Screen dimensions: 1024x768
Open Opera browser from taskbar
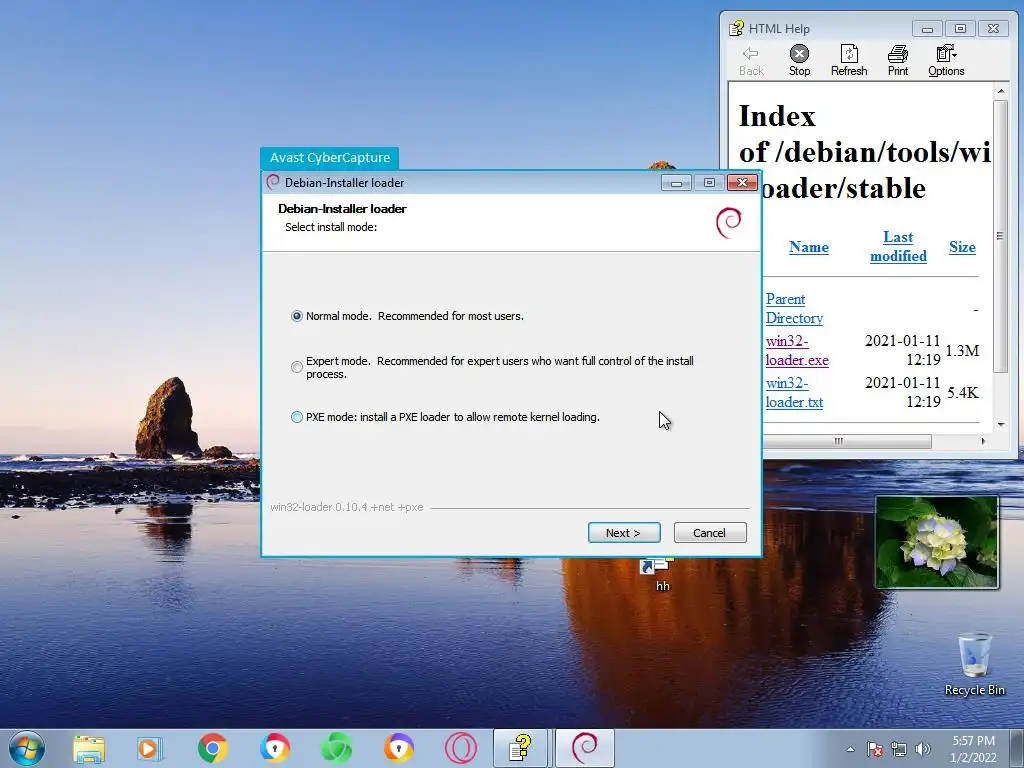click(x=460, y=748)
